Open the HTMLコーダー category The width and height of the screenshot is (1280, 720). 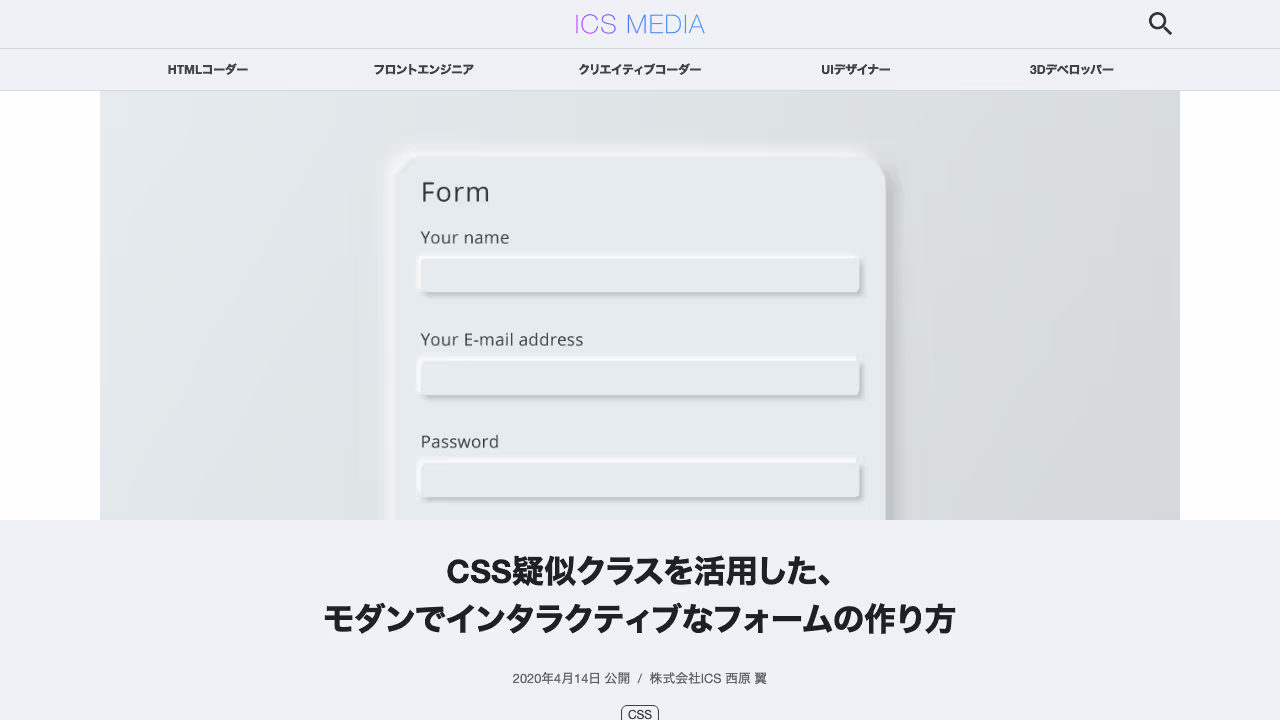(x=208, y=69)
